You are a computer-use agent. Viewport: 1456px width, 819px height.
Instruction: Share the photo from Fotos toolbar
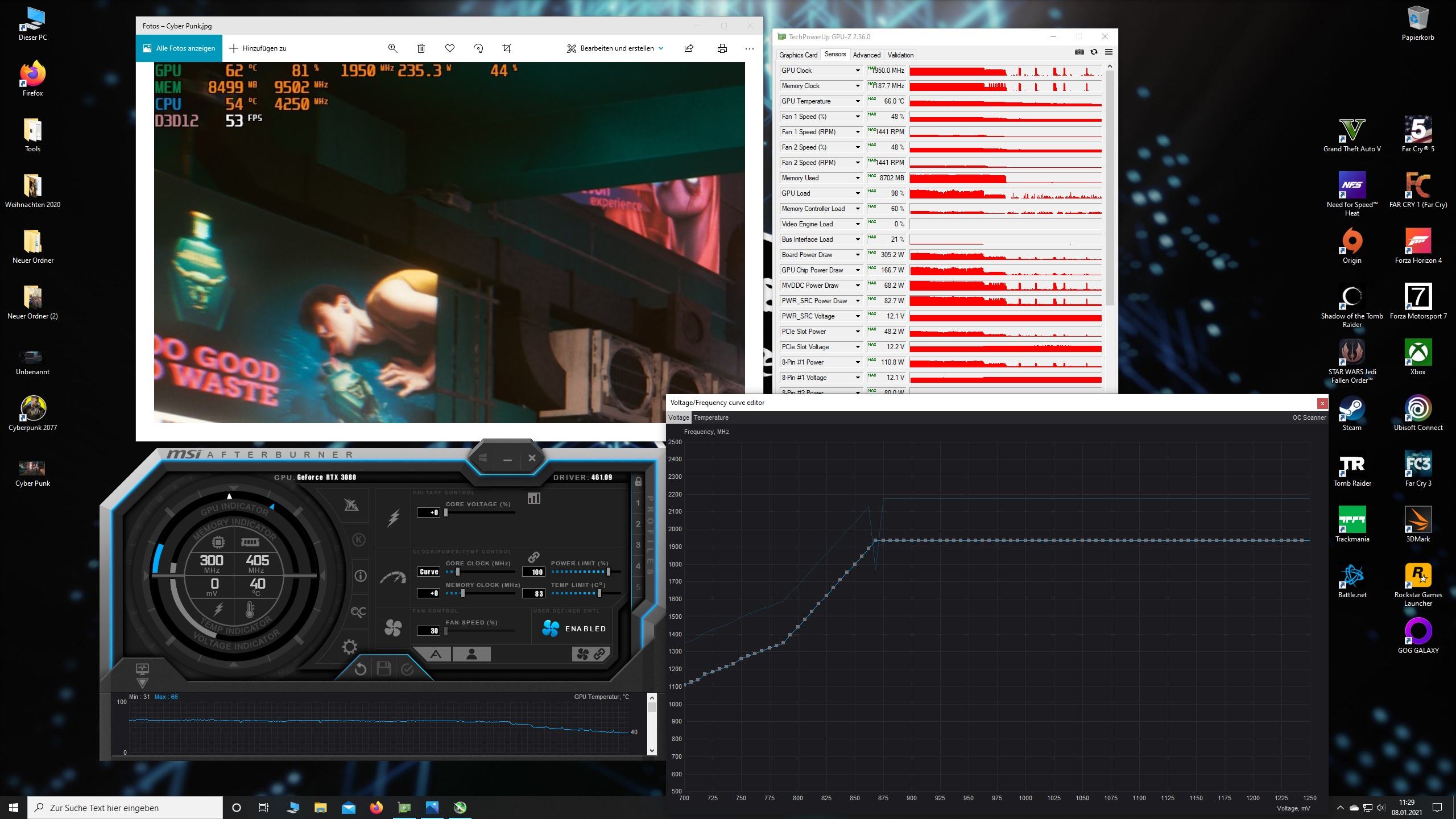(689, 48)
